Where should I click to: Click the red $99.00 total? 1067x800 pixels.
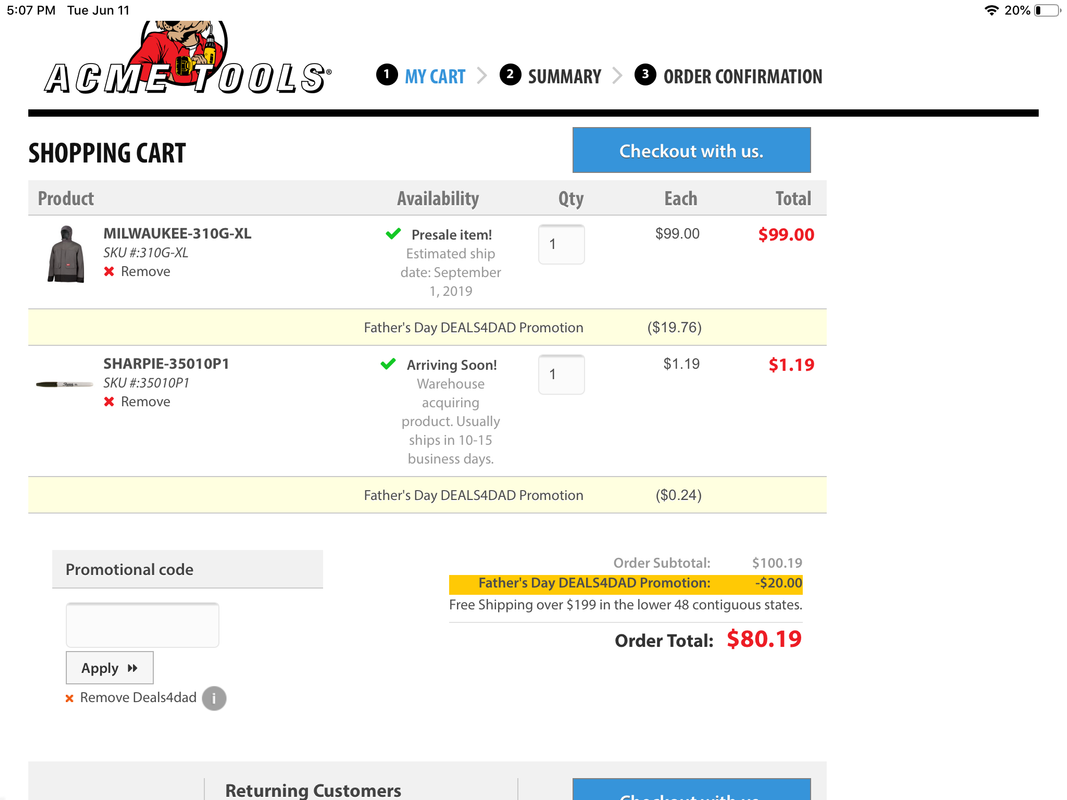786,235
